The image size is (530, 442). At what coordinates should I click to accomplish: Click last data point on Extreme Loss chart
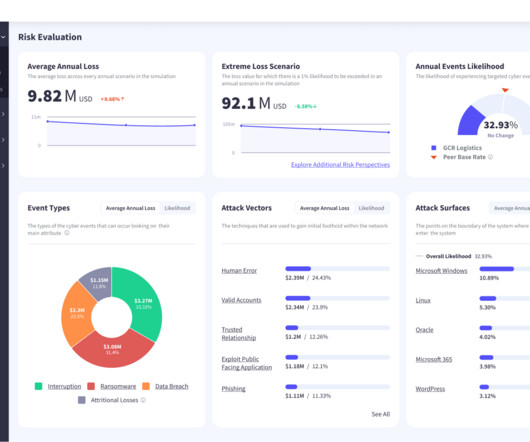388,132
